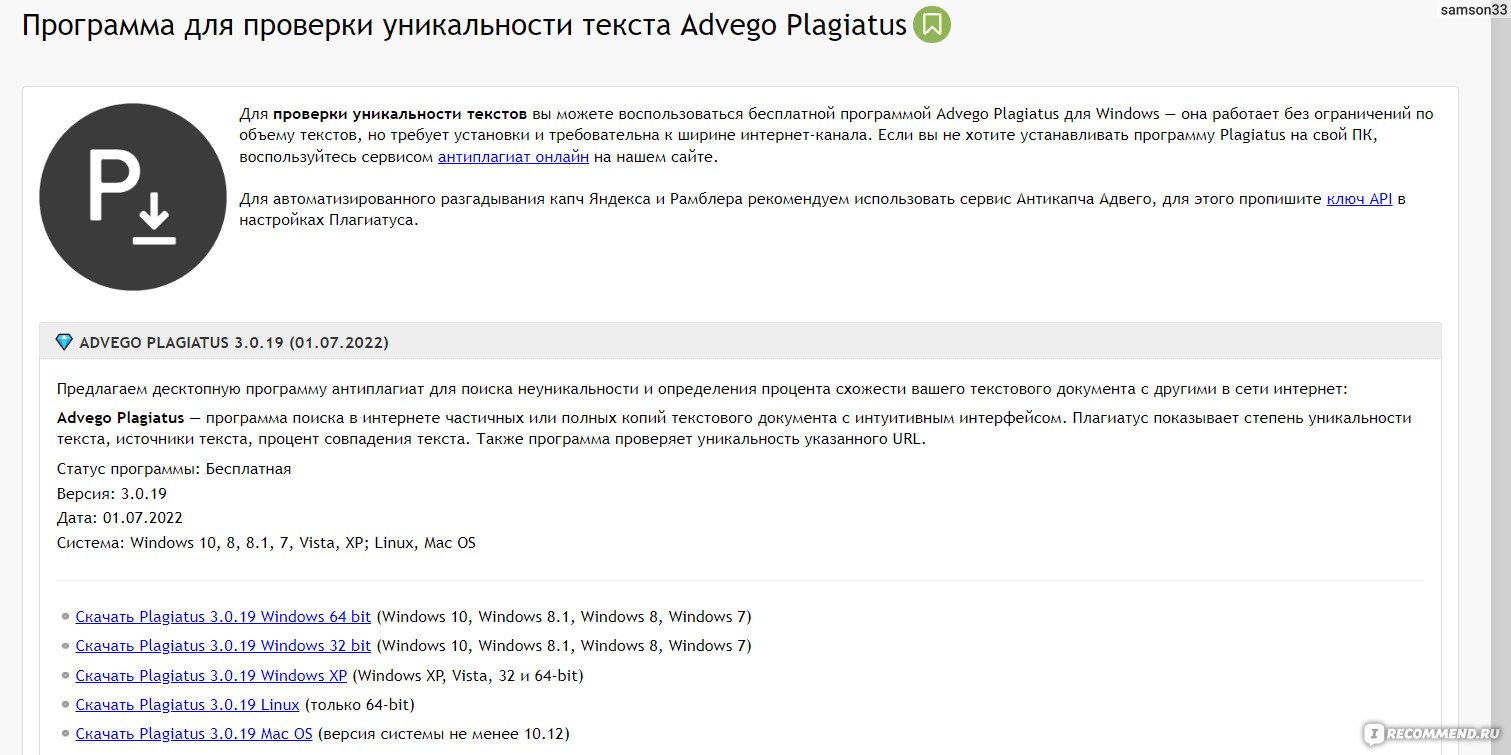The image size is (1511, 755).
Task: Click the diamond icon before ADVEGO PLAGIATUS 3.0.19
Action: (x=64, y=342)
